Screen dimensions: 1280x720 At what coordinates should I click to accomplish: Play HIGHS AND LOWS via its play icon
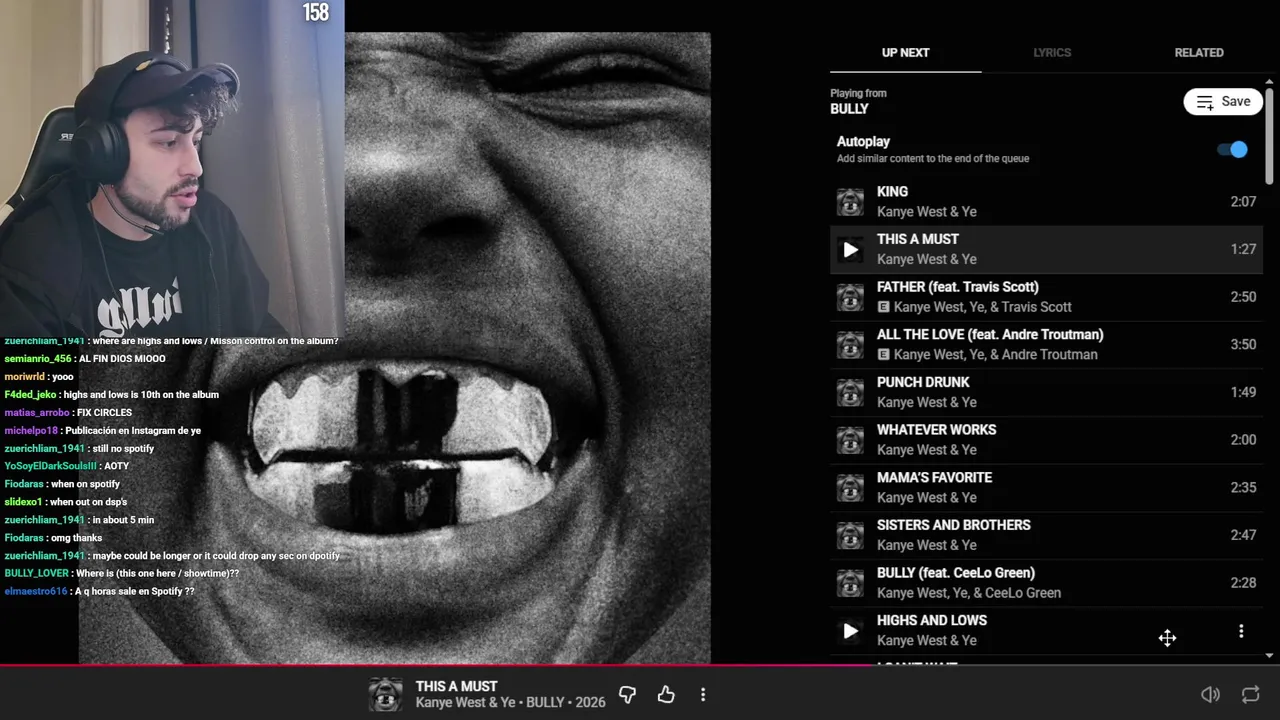coord(850,631)
